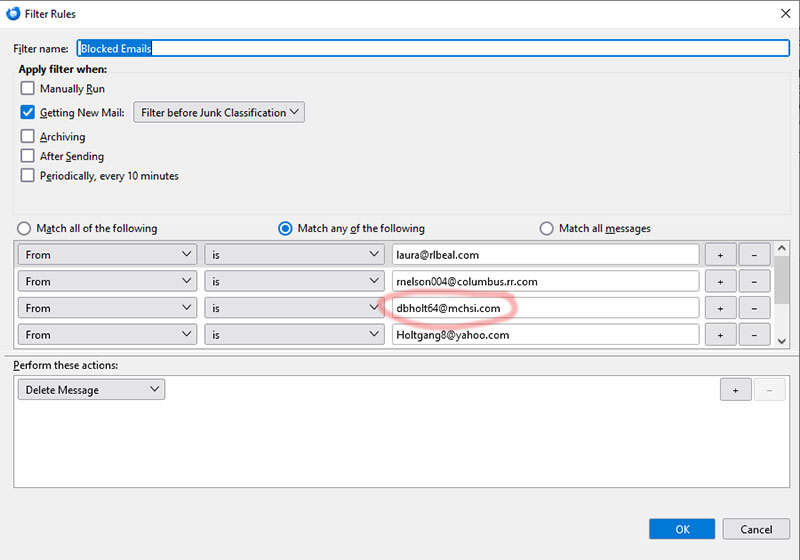Enable the Archiving checkbox
The height and width of the screenshot is (560, 800).
(x=28, y=136)
